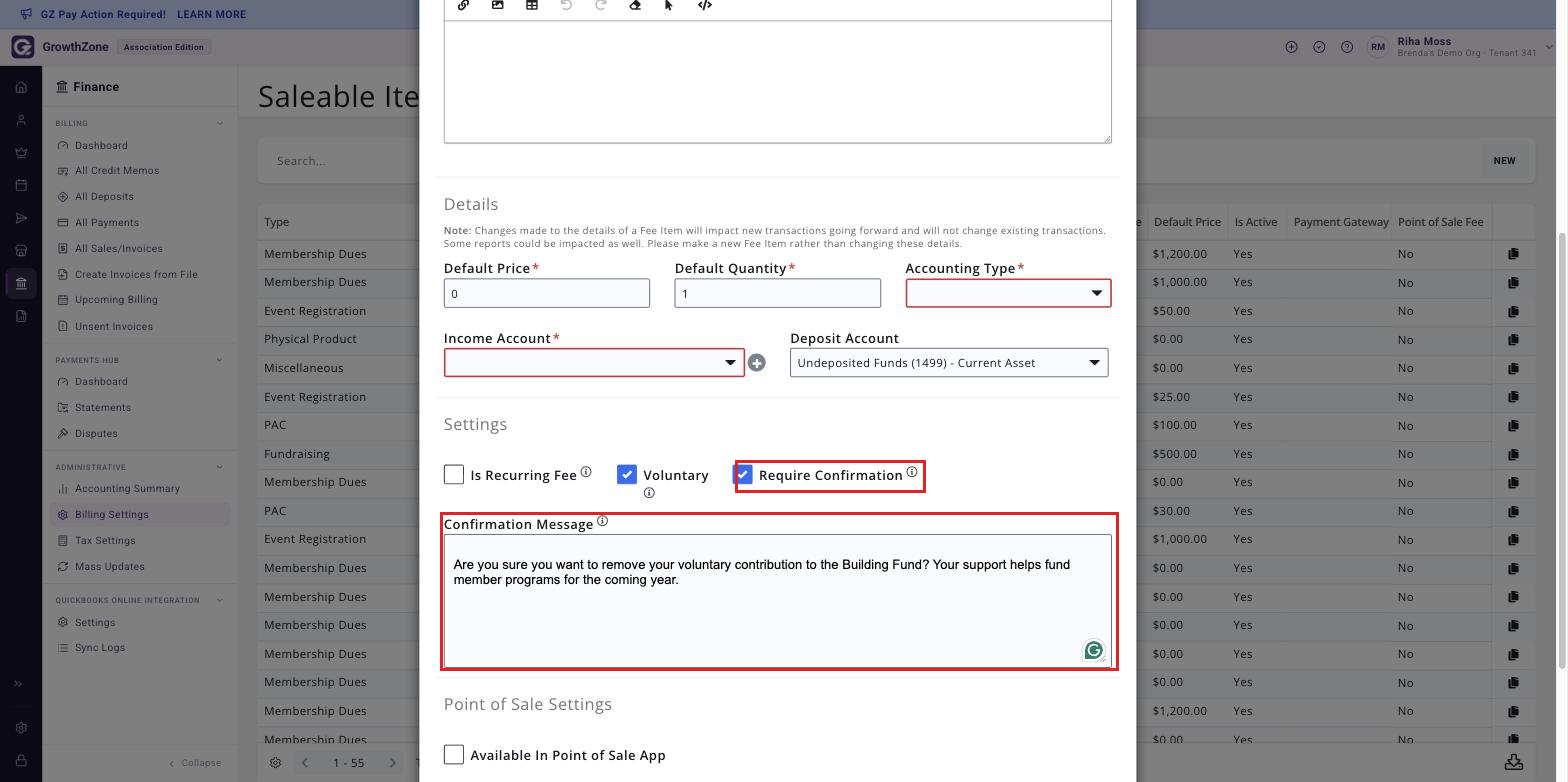Uncheck the Voluntary checkbox

(627, 474)
